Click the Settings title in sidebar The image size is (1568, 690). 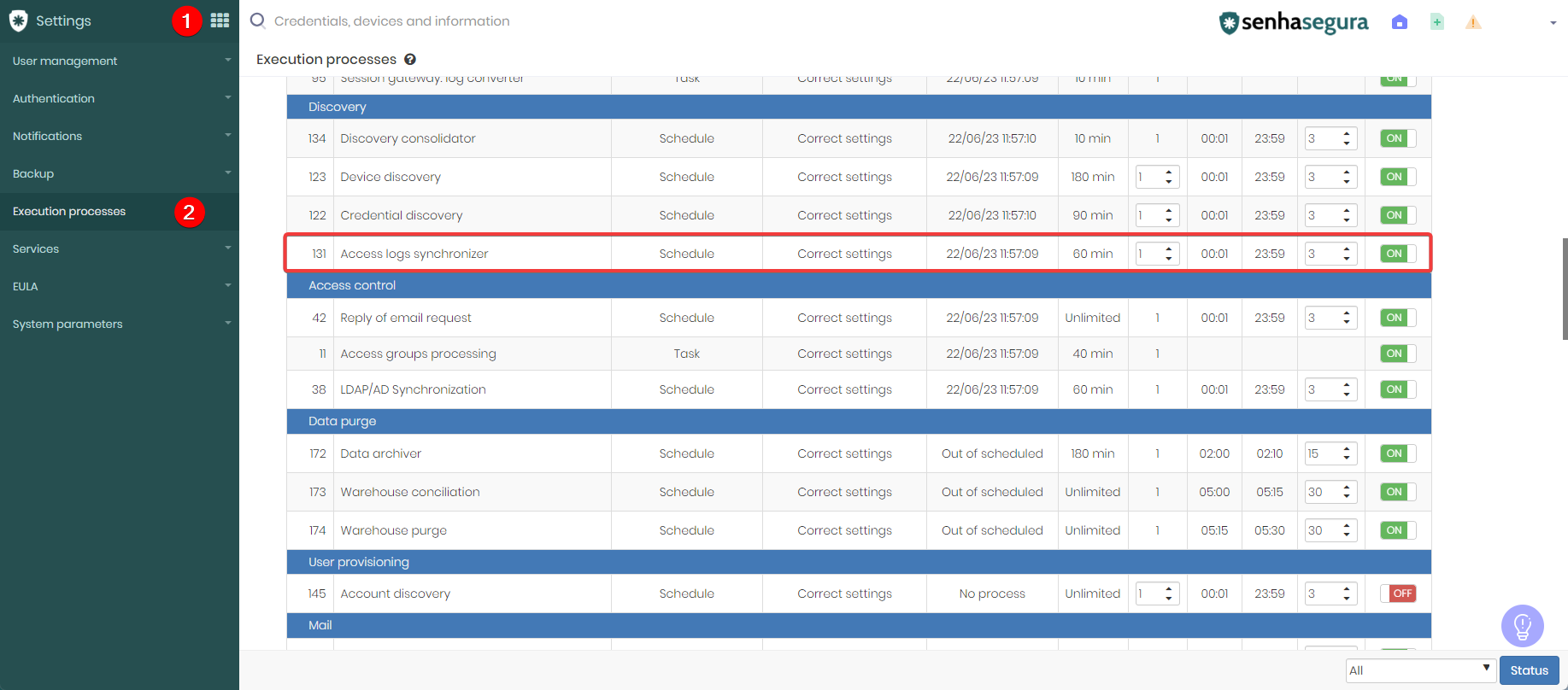(x=63, y=20)
